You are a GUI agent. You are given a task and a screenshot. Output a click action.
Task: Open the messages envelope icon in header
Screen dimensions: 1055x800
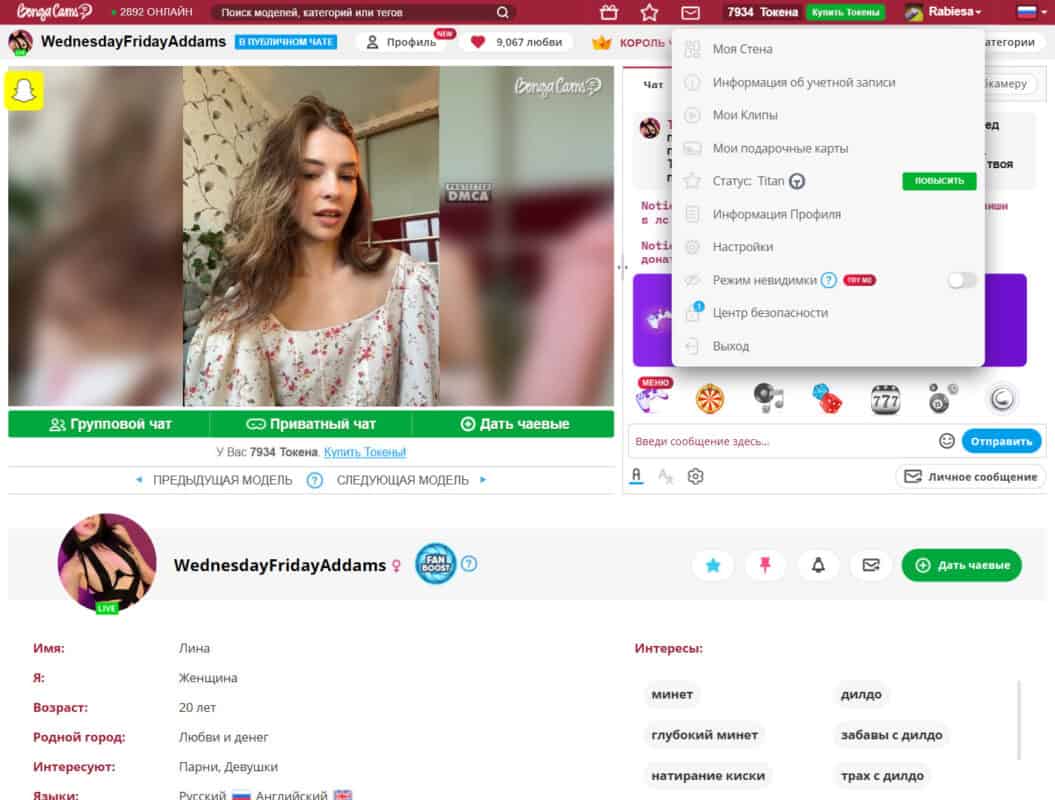690,12
